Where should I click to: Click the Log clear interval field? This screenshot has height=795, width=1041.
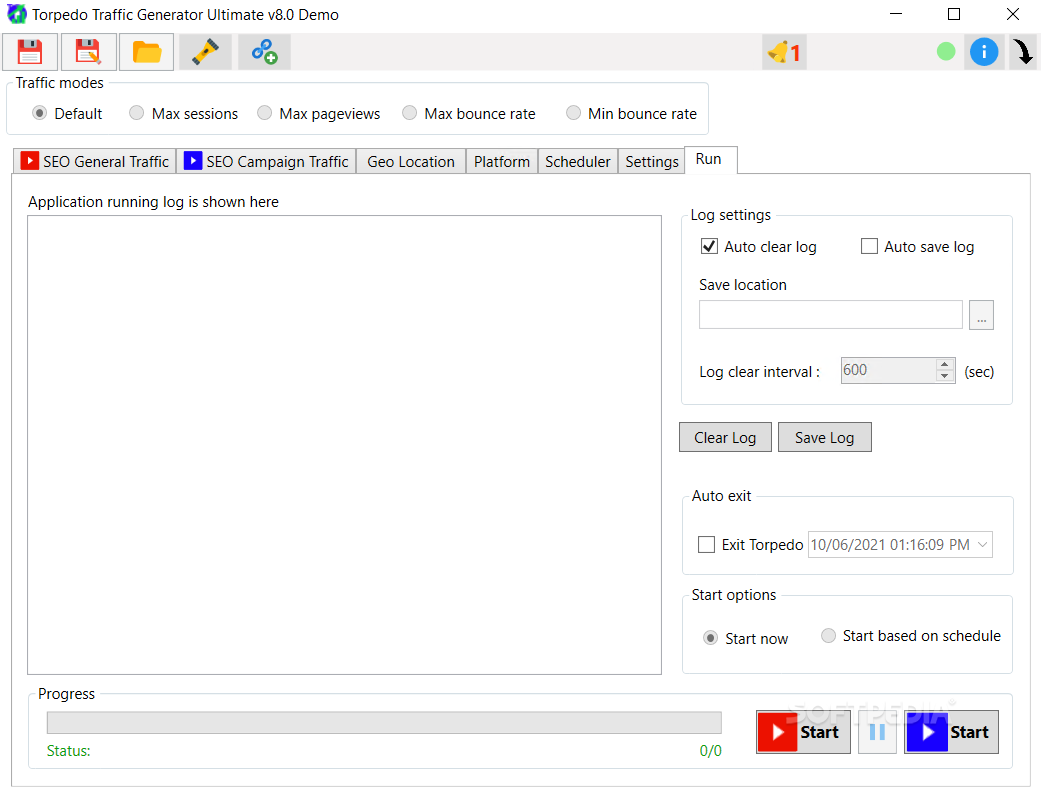tap(888, 370)
